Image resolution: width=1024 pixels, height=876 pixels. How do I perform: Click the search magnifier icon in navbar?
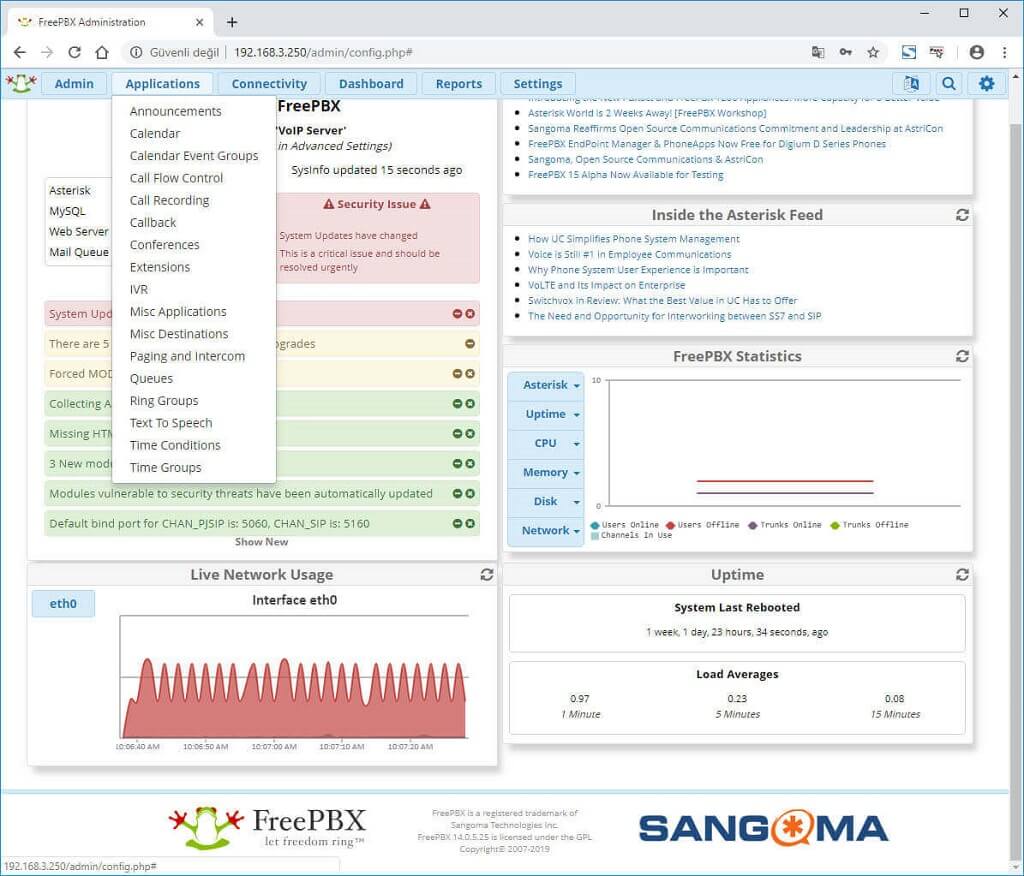coord(948,83)
